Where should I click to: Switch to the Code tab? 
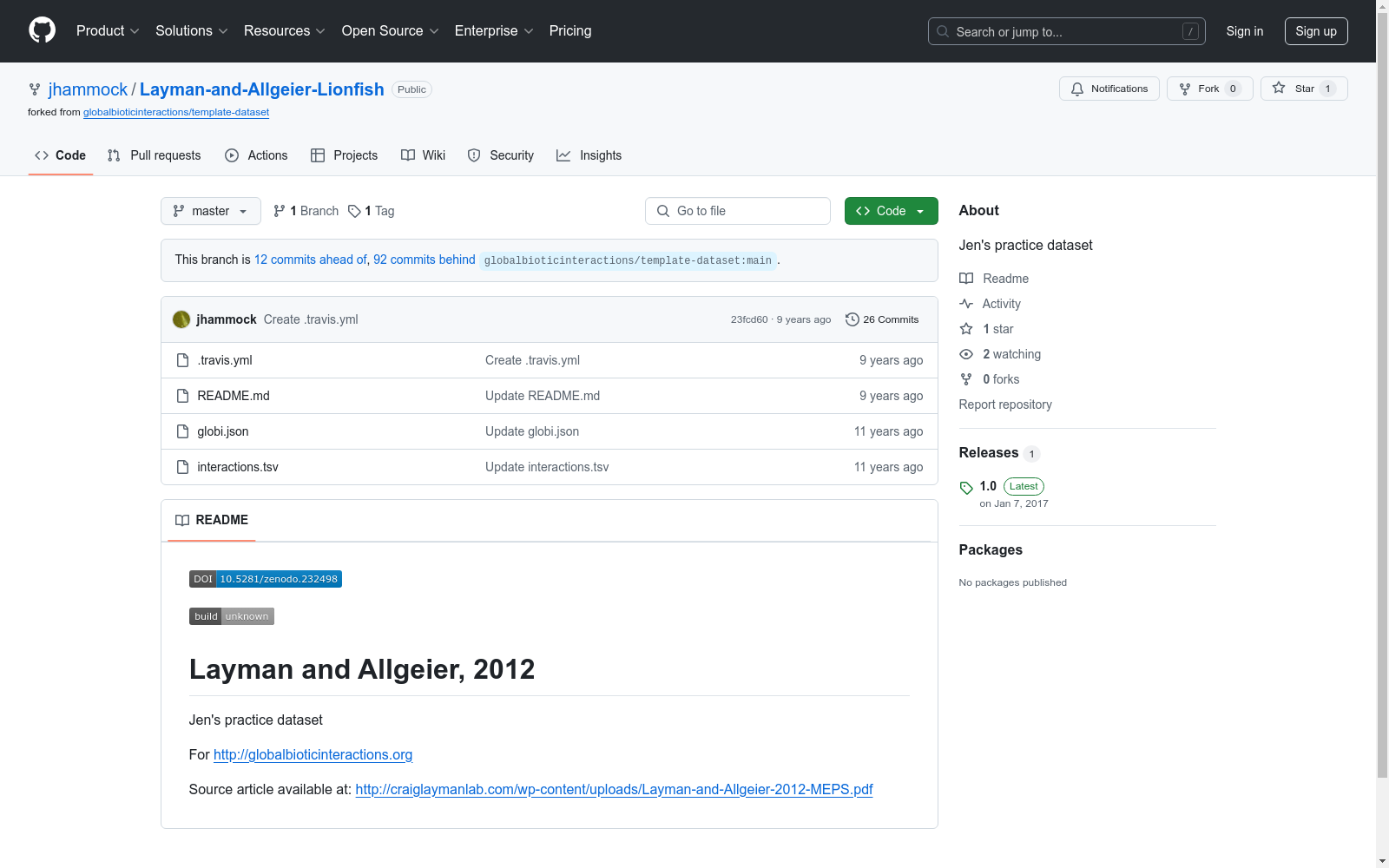(61, 155)
